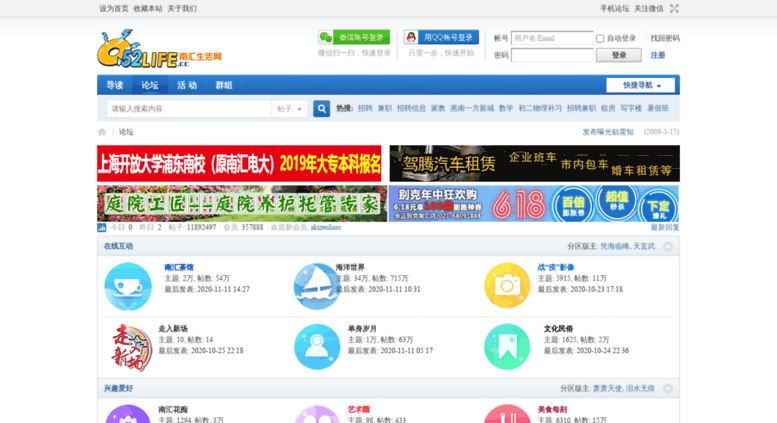Click the 找回密码 link
The width and height of the screenshot is (777, 423).
[x=665, y=38]
